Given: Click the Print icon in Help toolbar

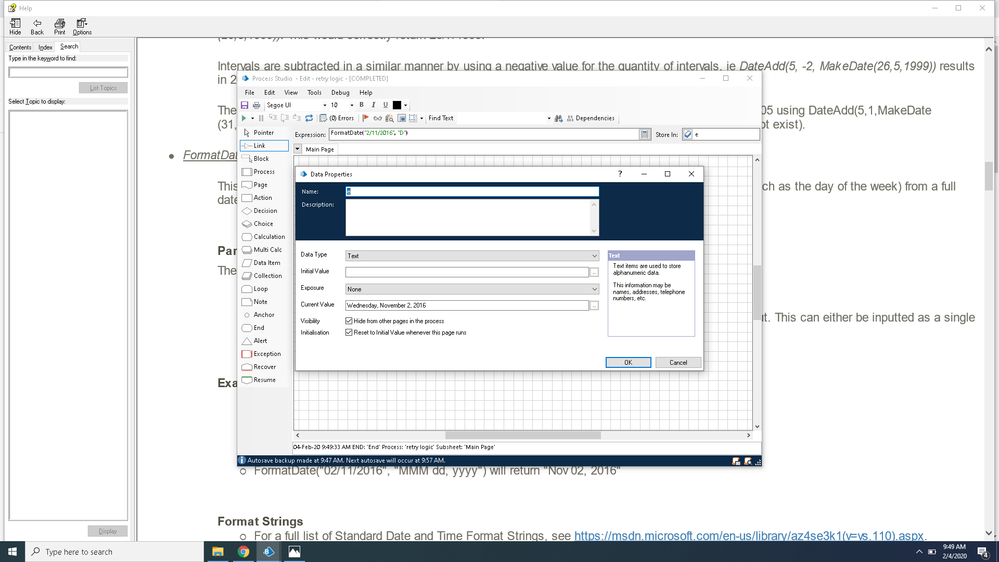Looking at the screenshot, I should [x=60, y=26].
